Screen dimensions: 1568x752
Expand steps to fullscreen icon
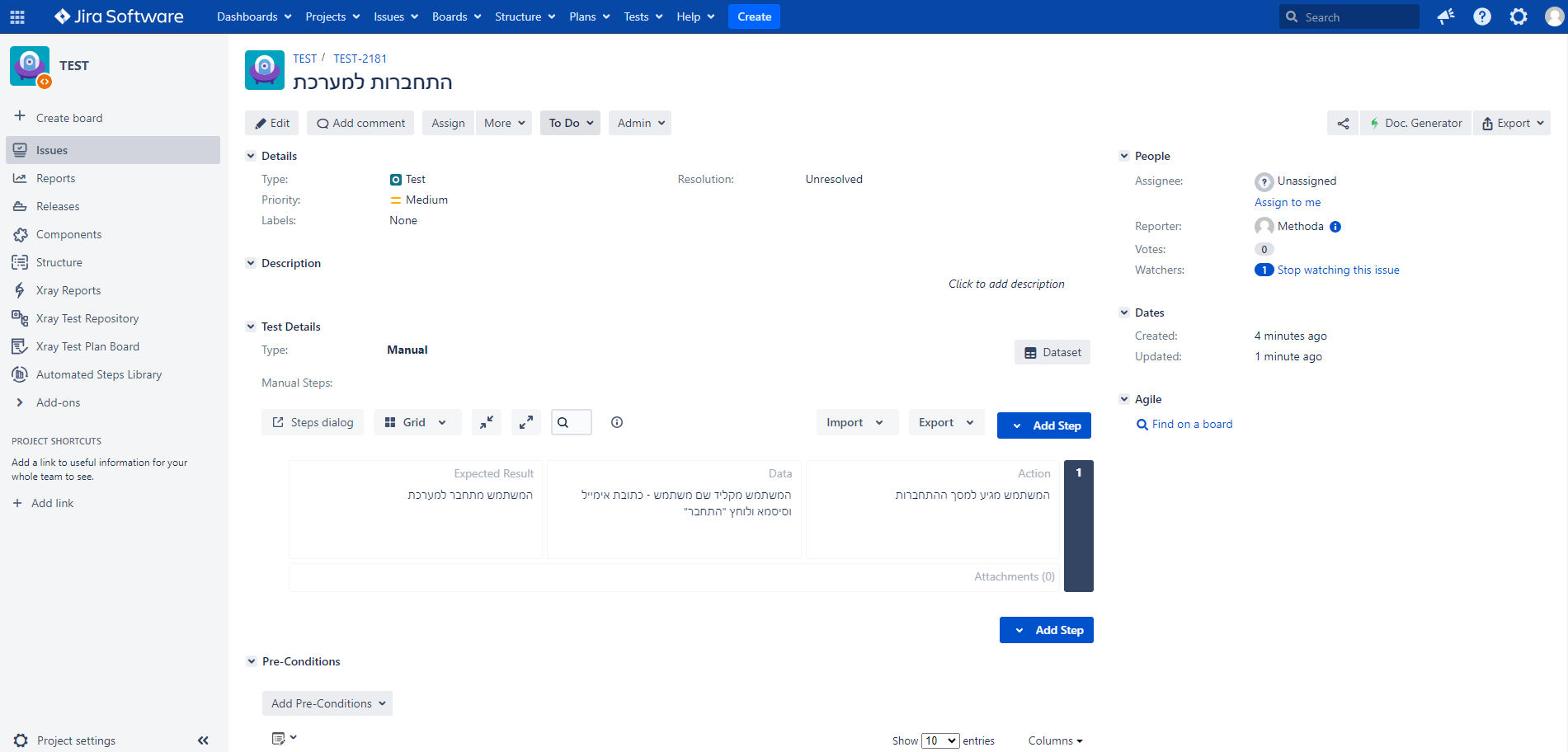click(526, 422)
